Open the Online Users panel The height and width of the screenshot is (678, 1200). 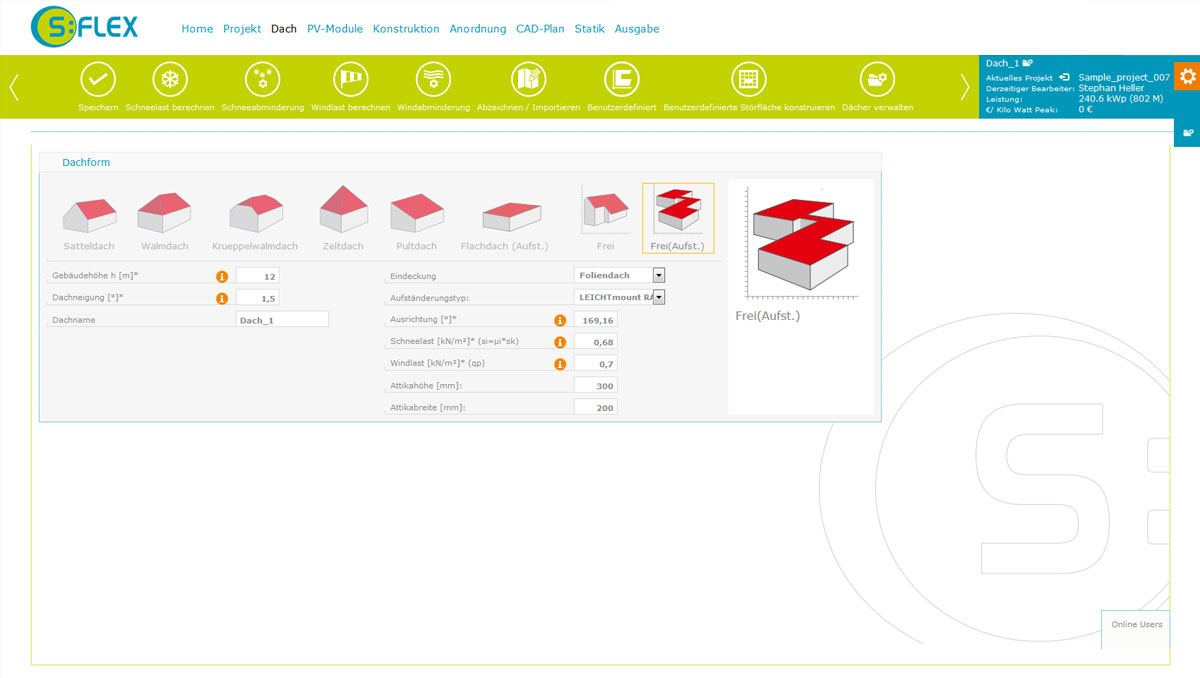[1136, 624]
